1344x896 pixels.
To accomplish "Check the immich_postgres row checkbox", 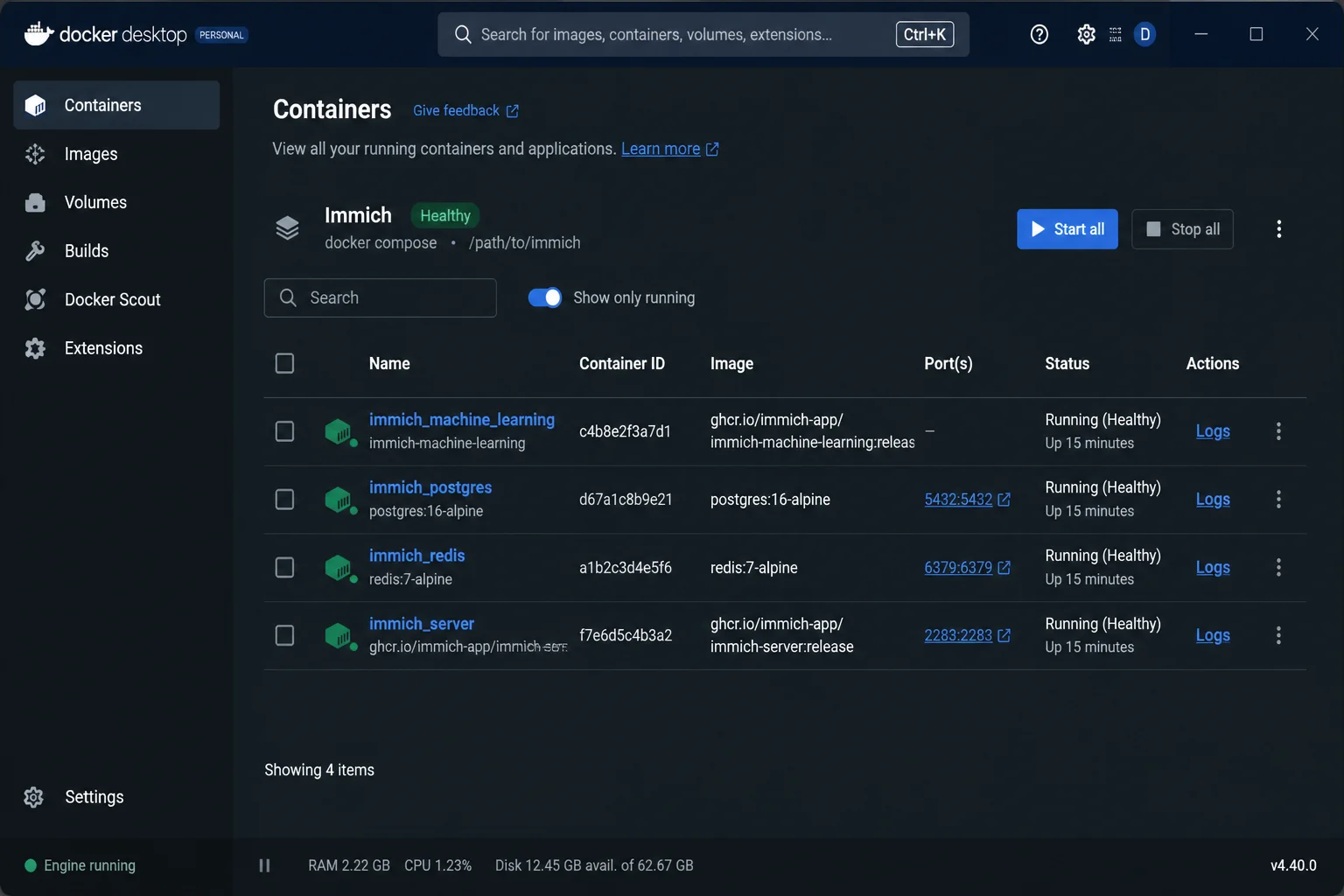I will pyautogui.click(x=284, y=500).
